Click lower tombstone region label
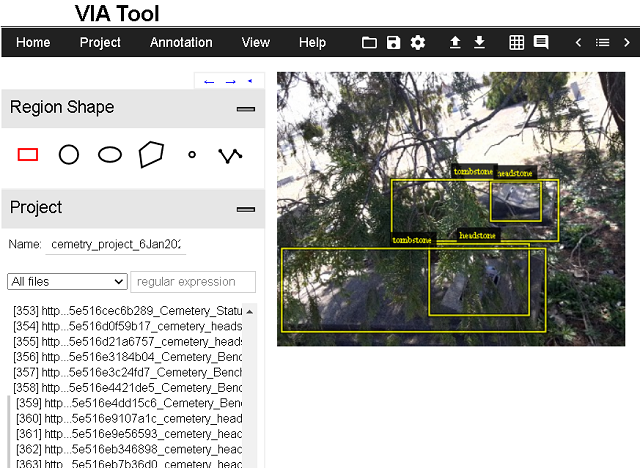This screenshot has width=640, height=468. pos(412,240)
